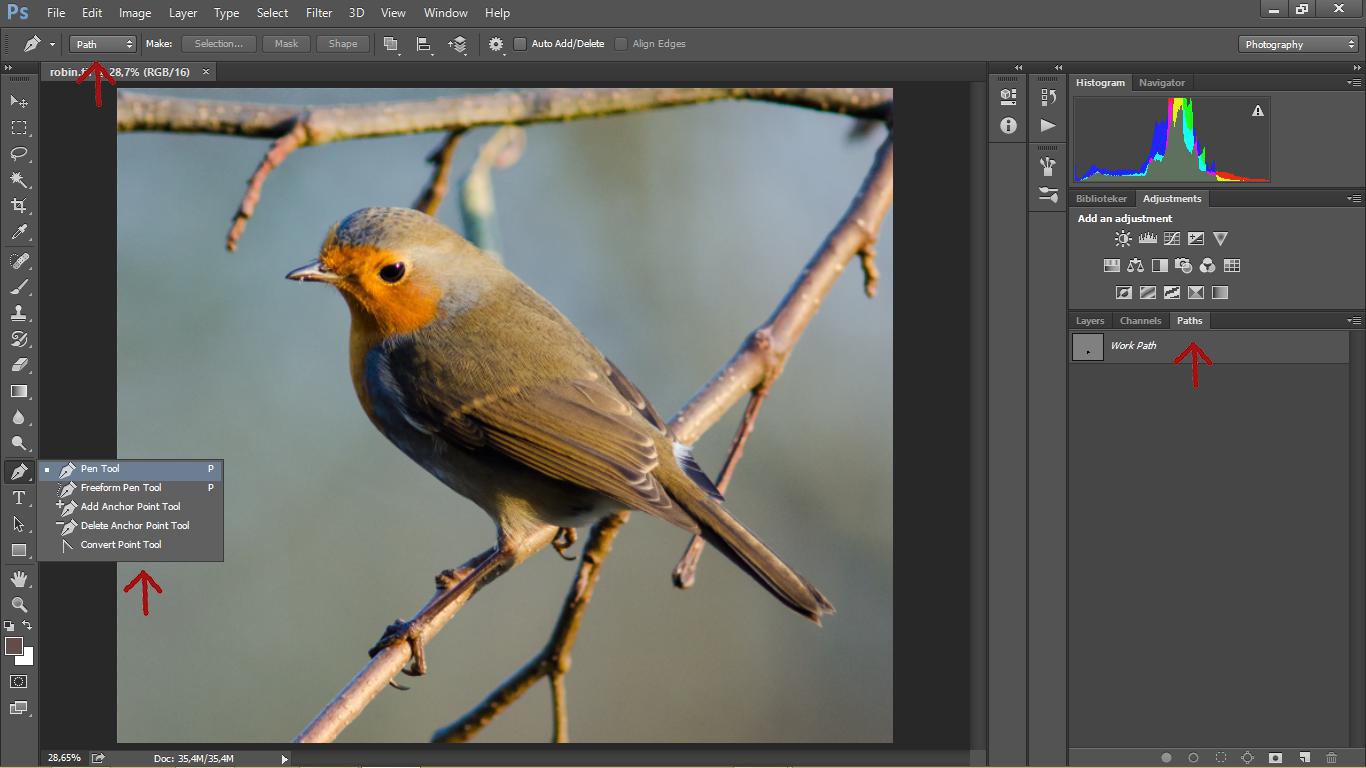Switch to the Layers tab
1366x768 pixels.
1089,321
